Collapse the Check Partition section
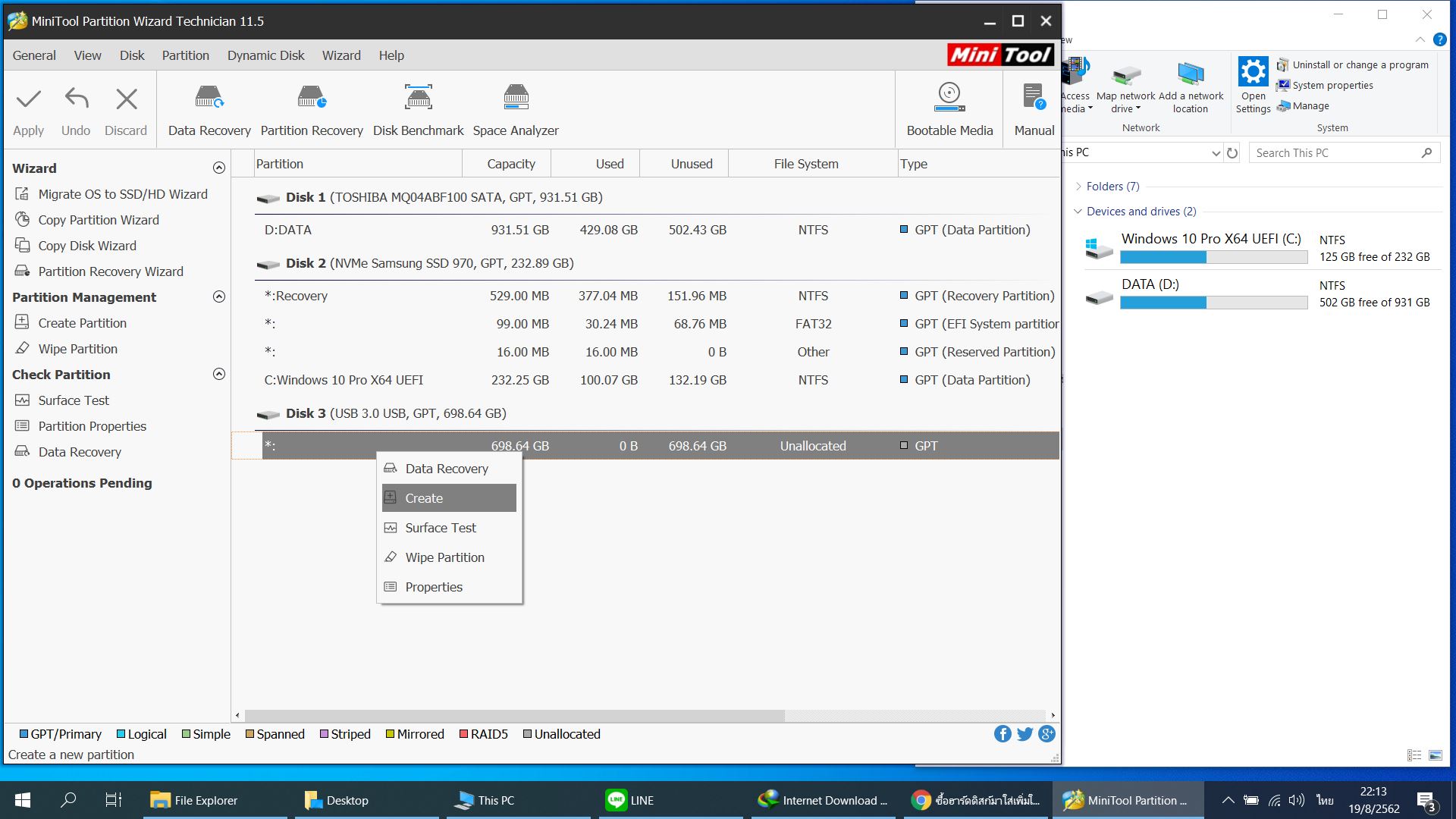The image size is (1456, 819). [x=219, y=374]
